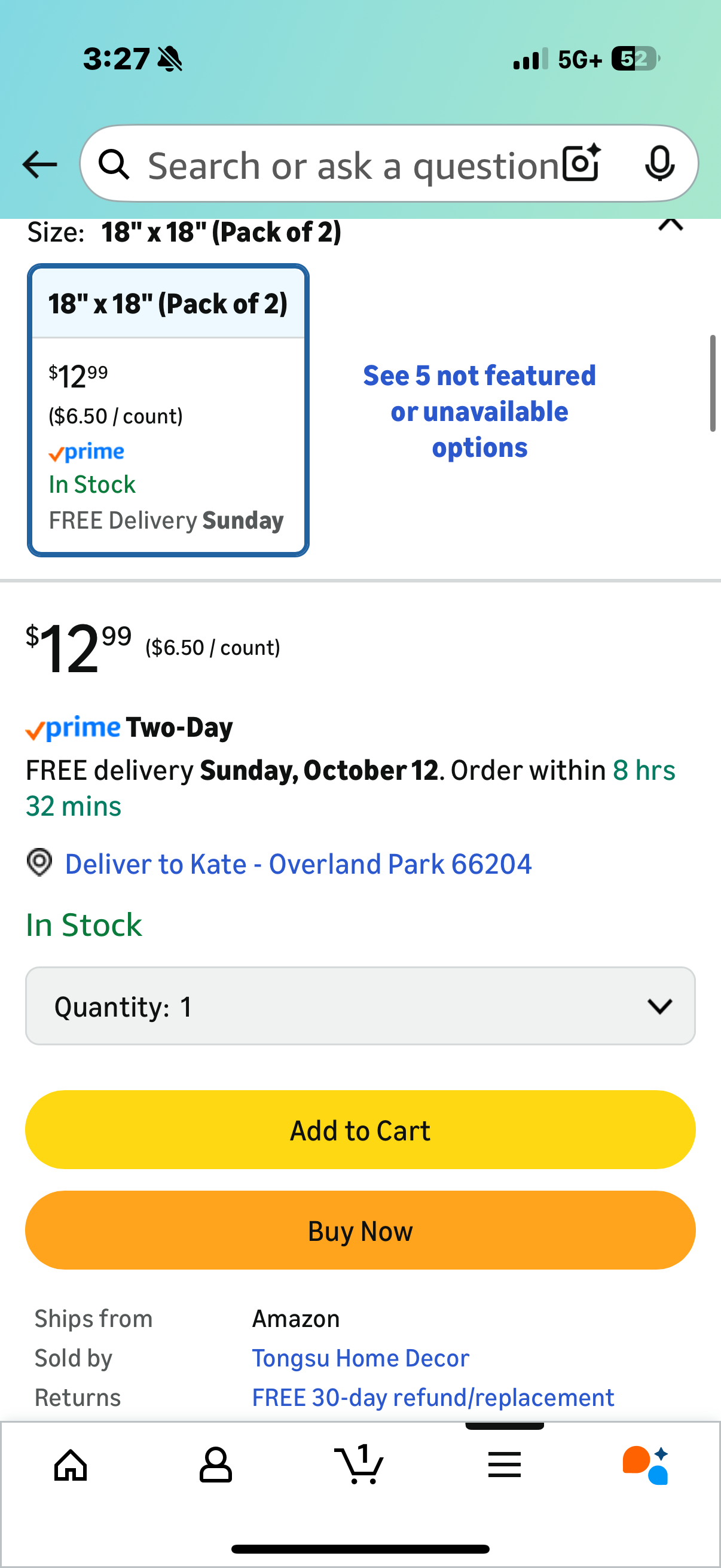
Task: Open the Quantity dropdown
Action: tap(360, 1006)
